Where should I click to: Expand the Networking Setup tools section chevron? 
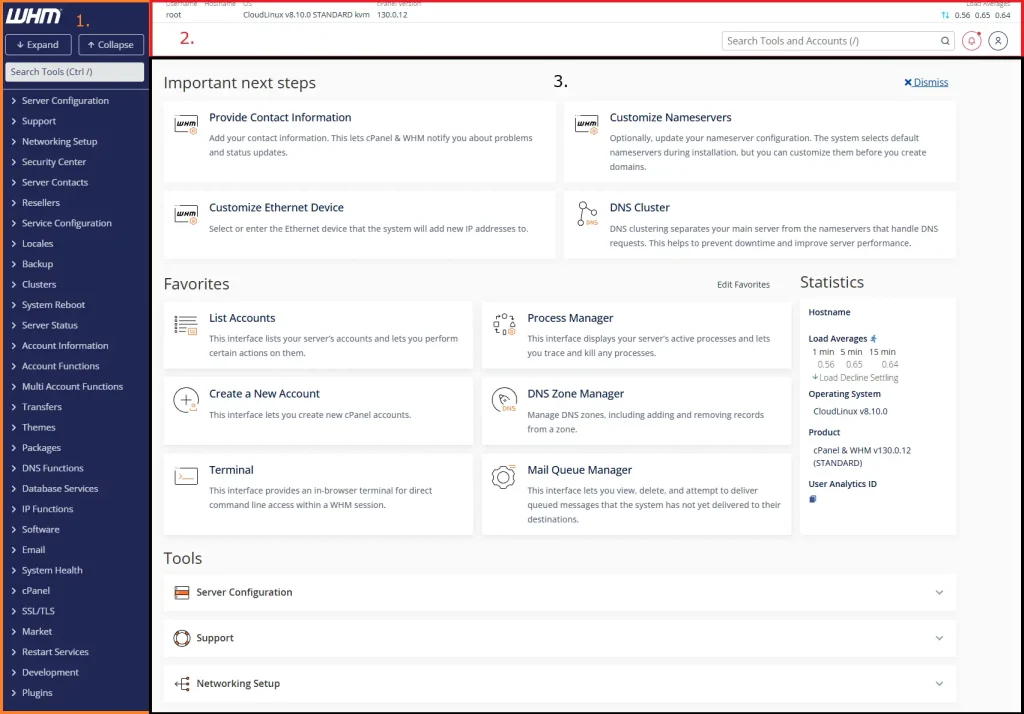[939, 684]
